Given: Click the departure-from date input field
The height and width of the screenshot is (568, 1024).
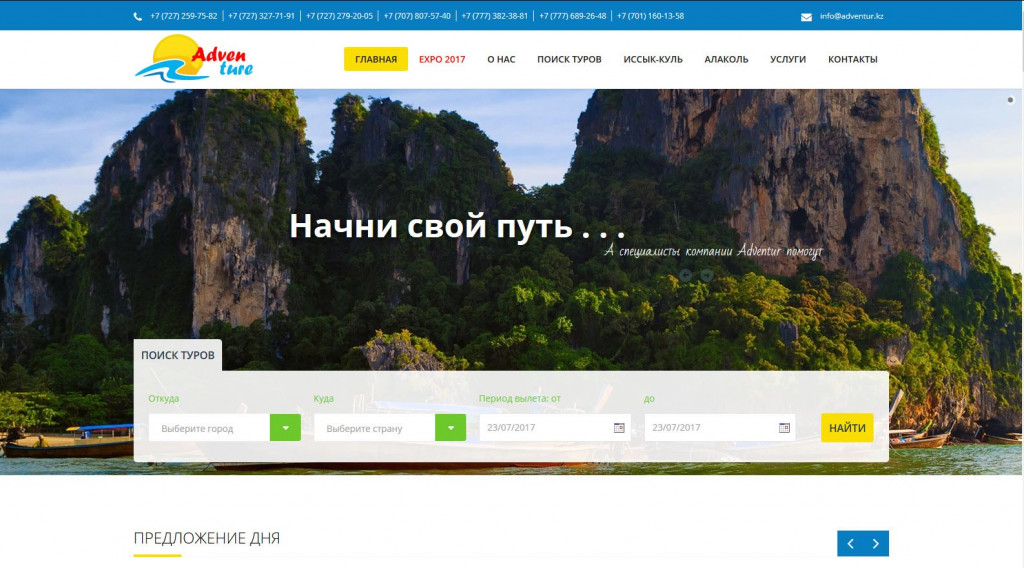Looking at the screenshot, I should coord(545,428).
